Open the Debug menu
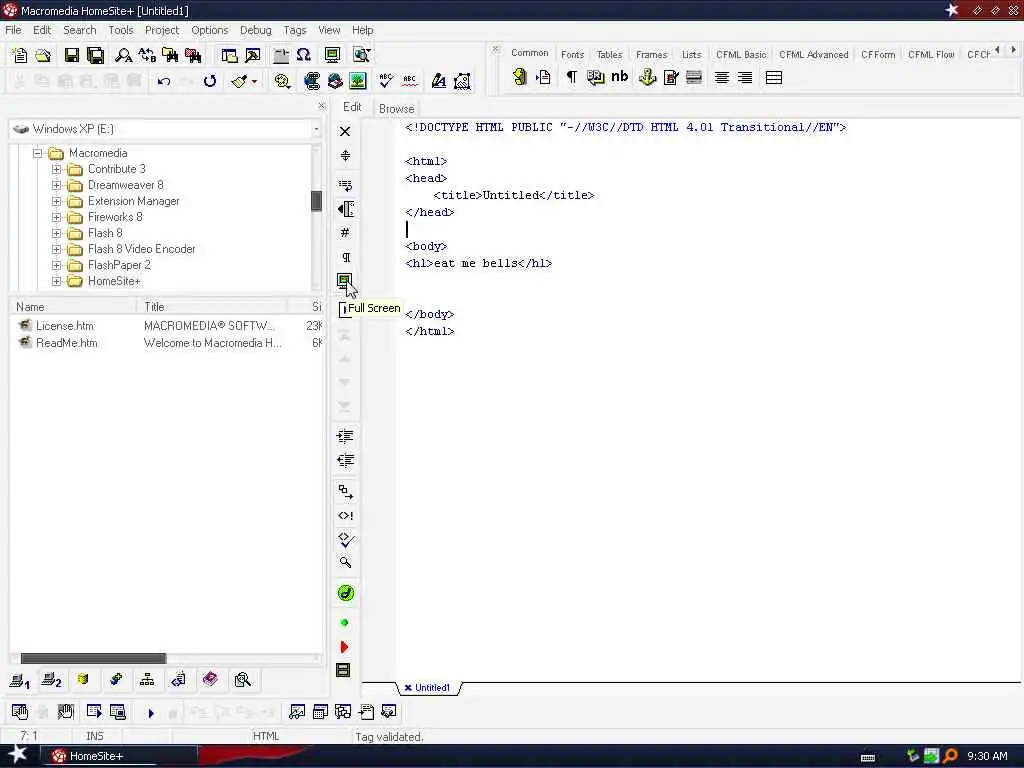 pos(255,30)
